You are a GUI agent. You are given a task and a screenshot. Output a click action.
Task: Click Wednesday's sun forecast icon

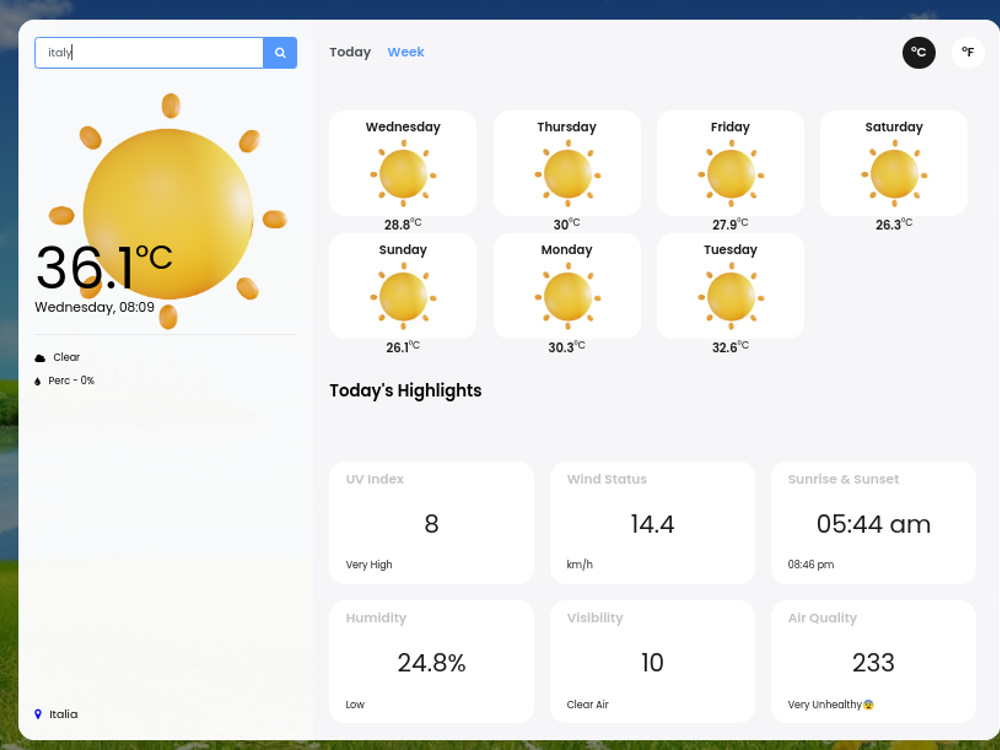[x=403, y=174]
